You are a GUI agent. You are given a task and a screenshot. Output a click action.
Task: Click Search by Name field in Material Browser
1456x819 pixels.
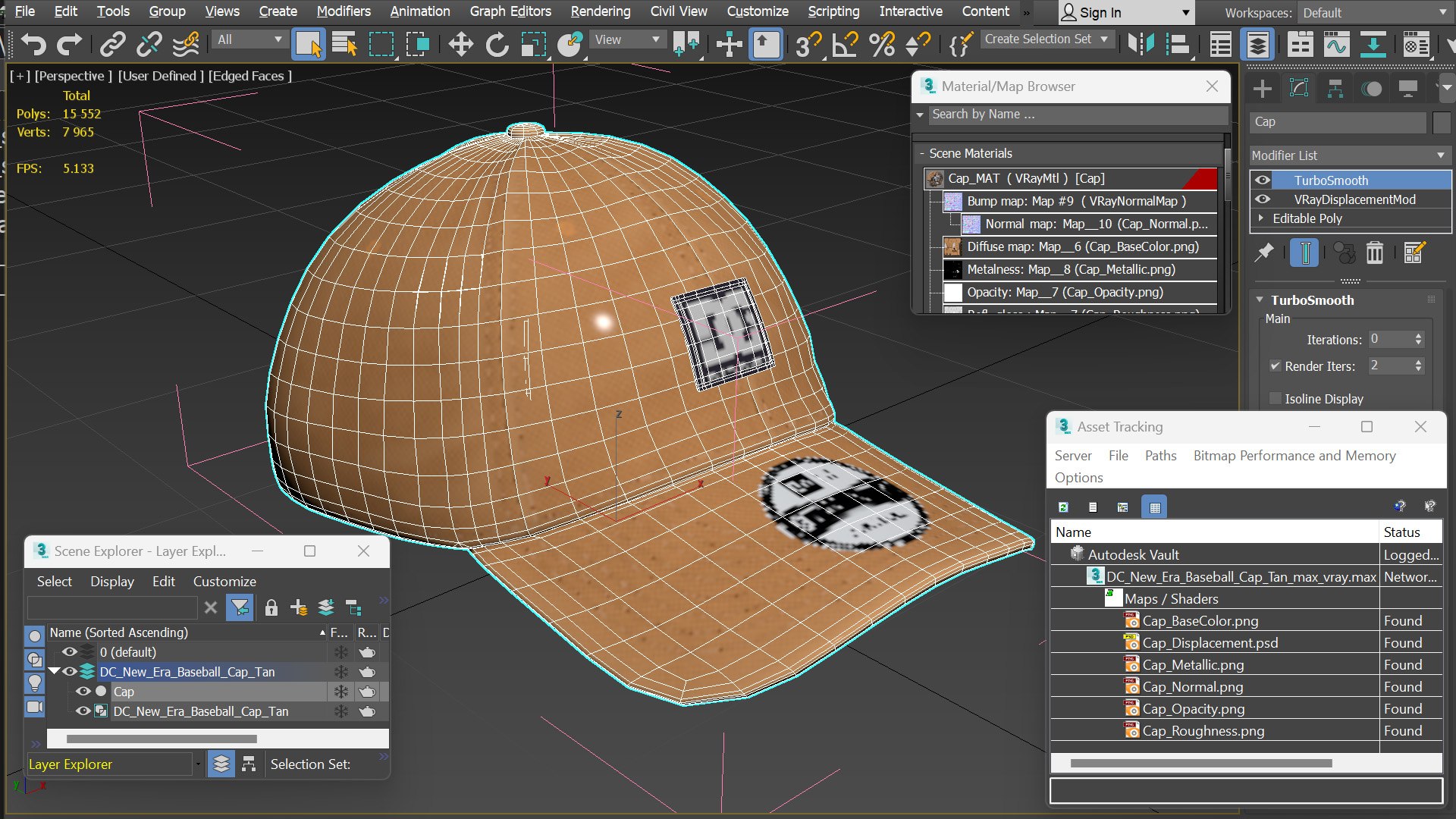(x=1078, y=115)
